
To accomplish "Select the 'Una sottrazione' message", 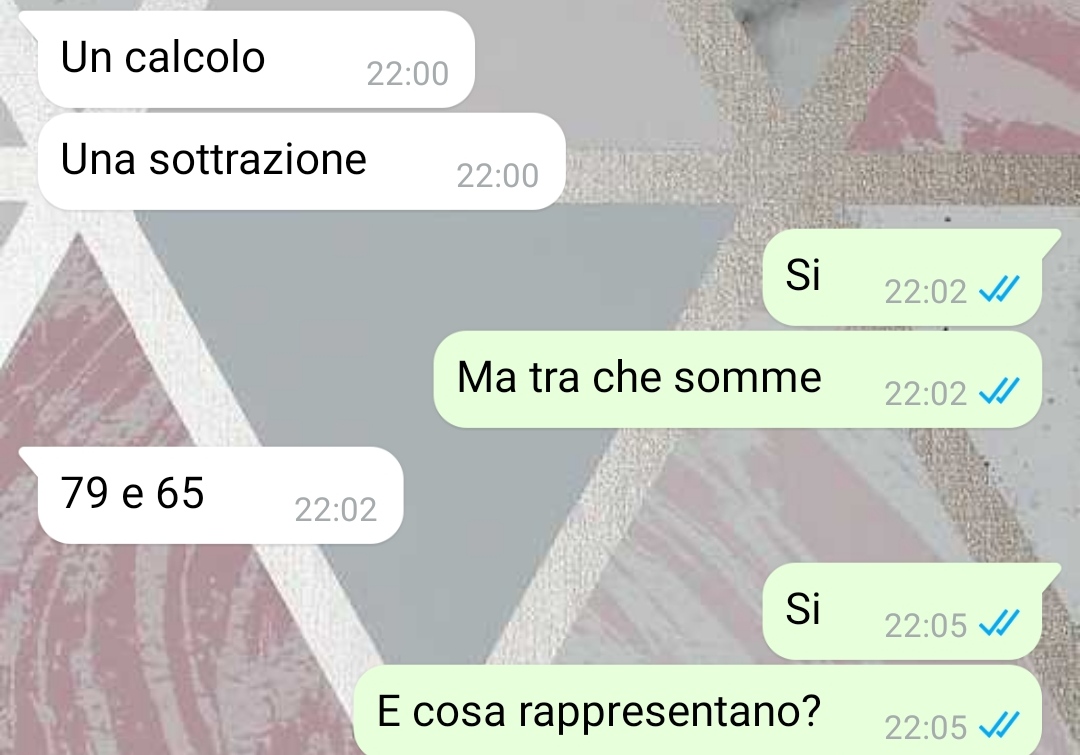I will 301,161.
